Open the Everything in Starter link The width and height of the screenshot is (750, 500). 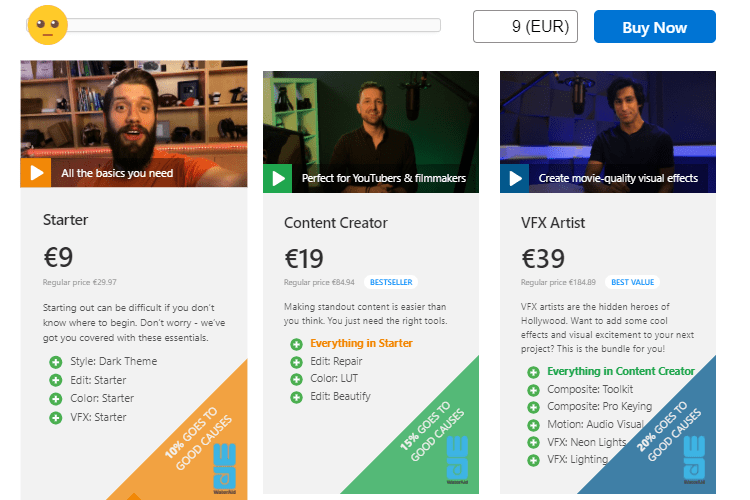pos(361,343)
